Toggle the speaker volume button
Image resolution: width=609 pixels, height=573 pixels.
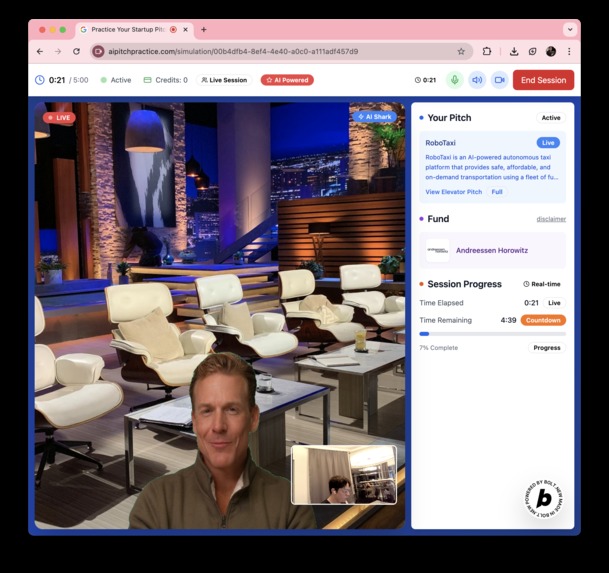coord(477,80)
